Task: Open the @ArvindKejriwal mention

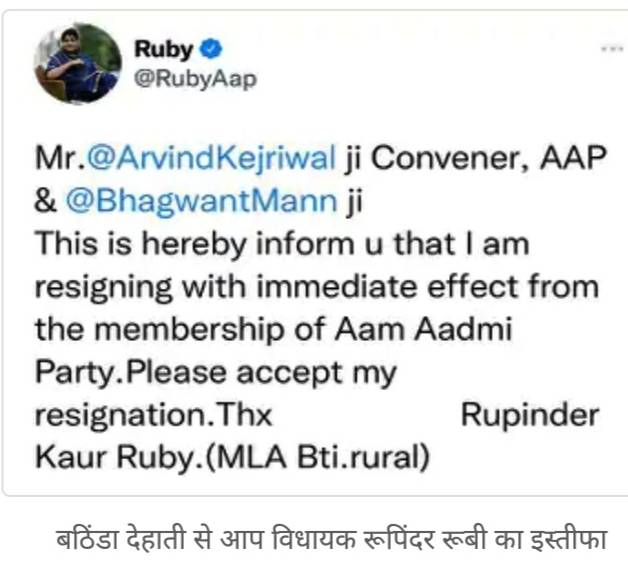Action: [x=211, y=158]
